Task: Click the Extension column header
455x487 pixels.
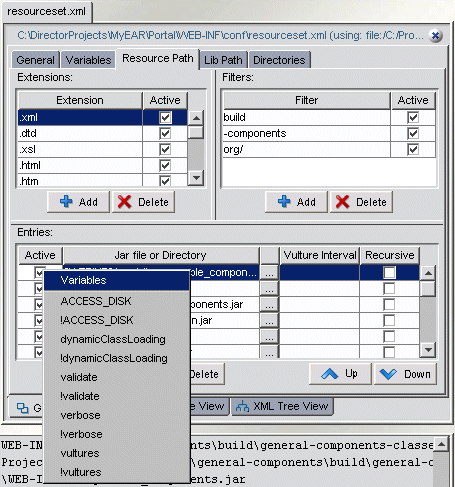Action: coord(80,100)
